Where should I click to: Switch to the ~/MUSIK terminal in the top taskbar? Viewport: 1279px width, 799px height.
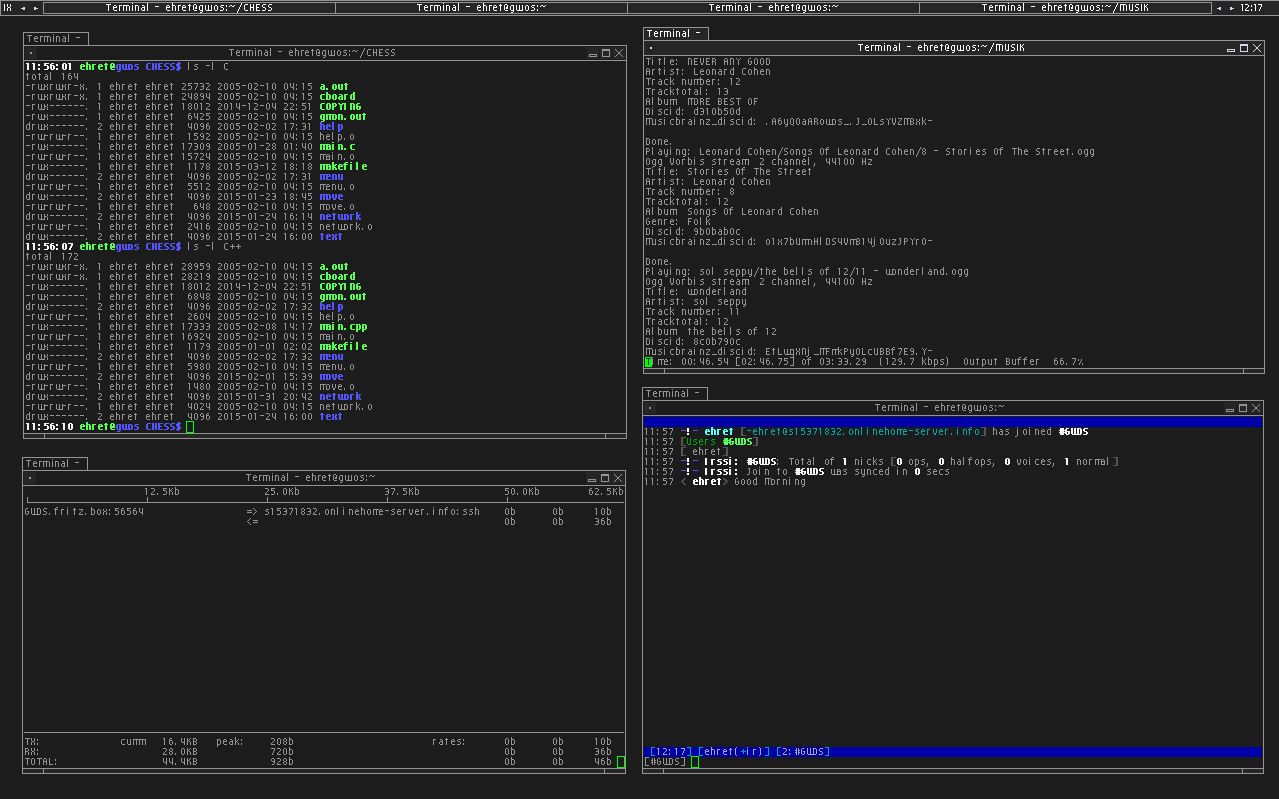(1064, 8)
